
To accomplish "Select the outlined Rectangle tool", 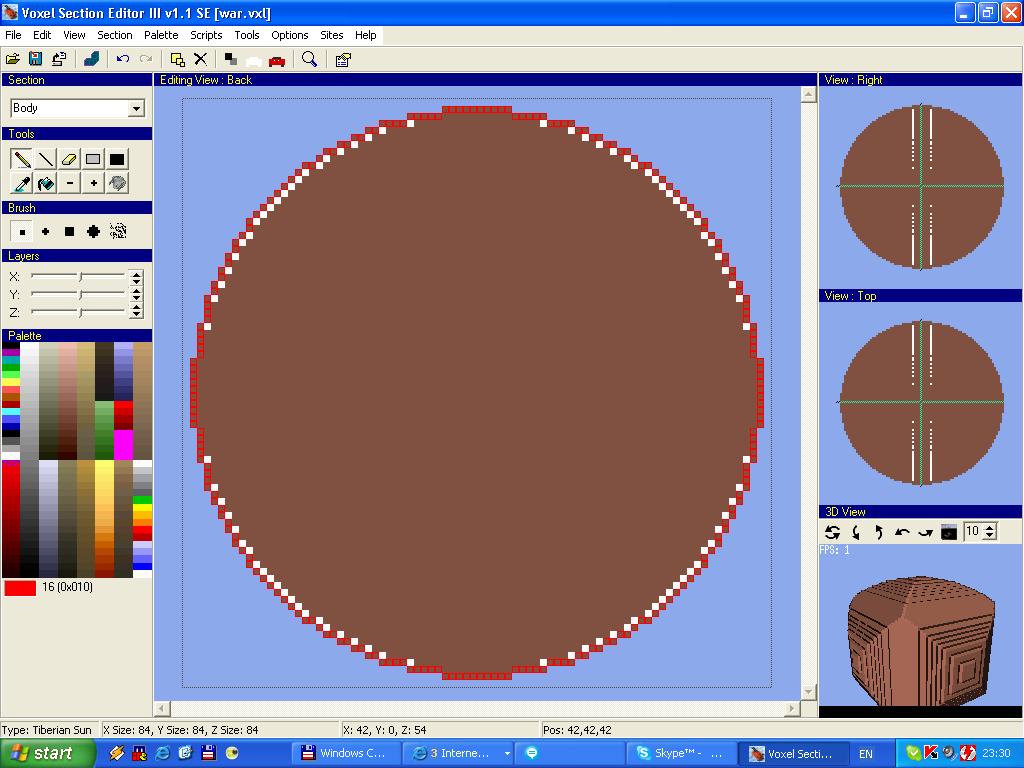I will pyautogui.click(x=93, y=159).
